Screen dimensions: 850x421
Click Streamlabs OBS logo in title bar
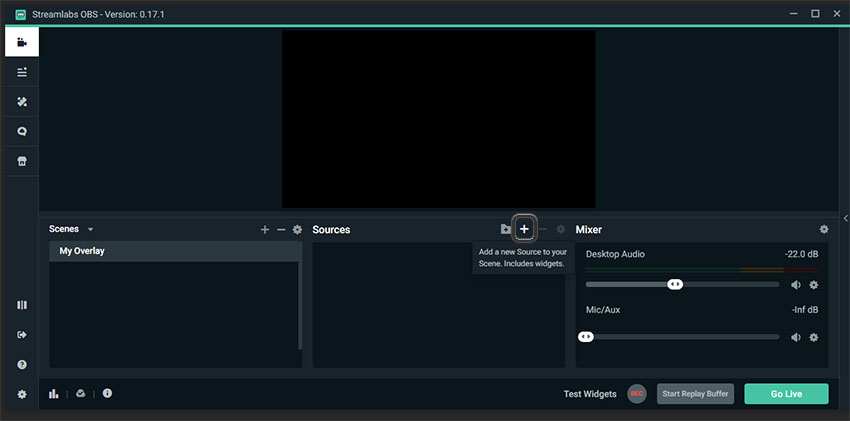(x=21, y=14)
